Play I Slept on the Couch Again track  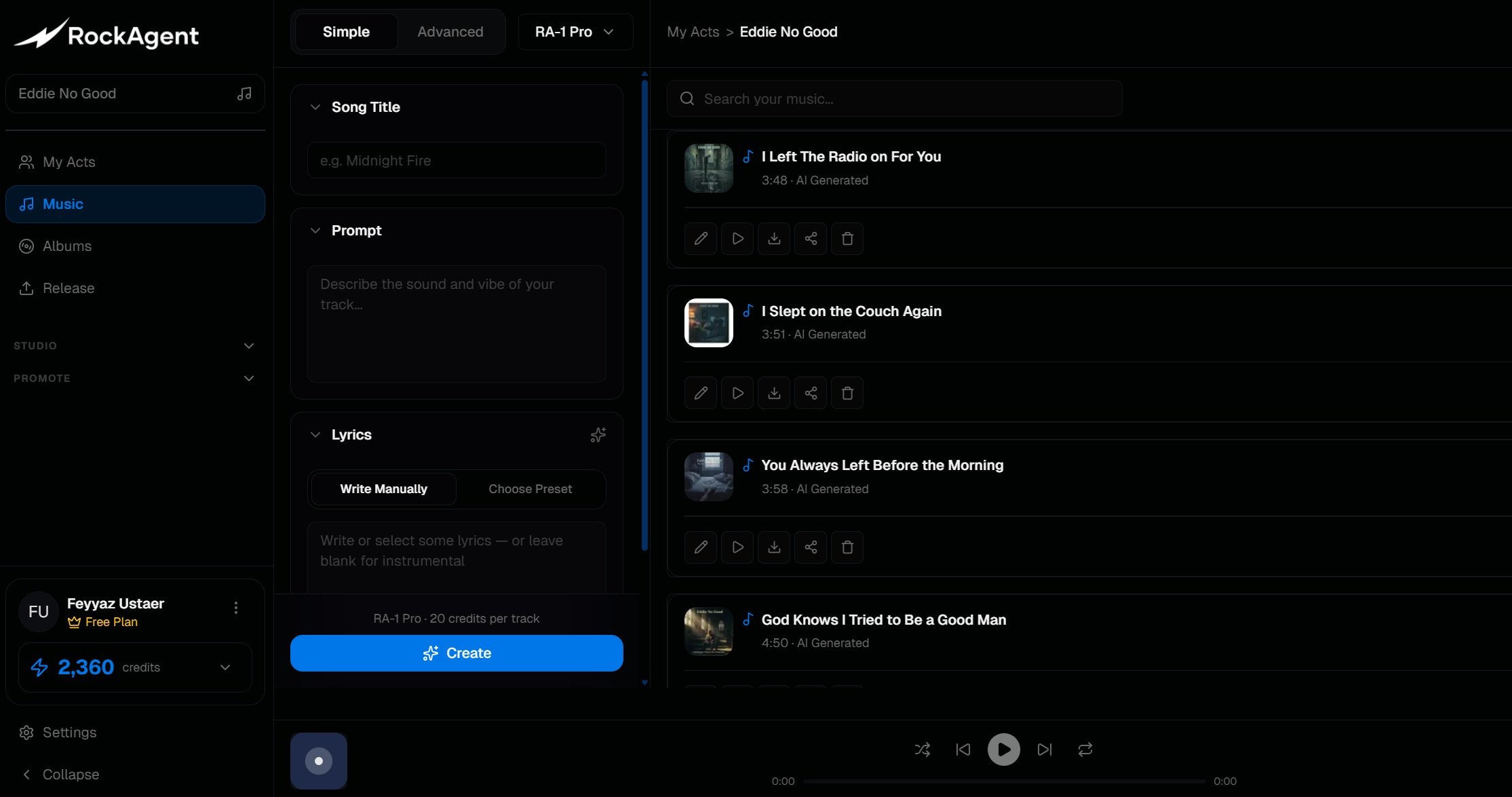tap(737, 393)
